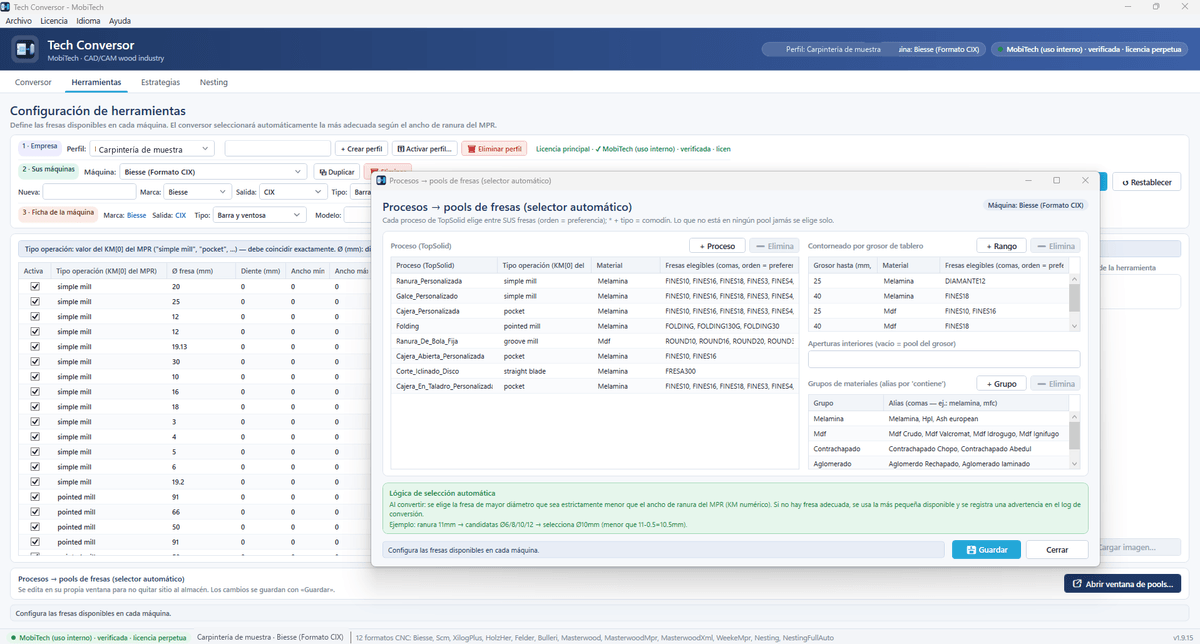This screenshot has width=1200, height=644.
Task: Add a new Rango for contorneado
Action: point(1000,245)
